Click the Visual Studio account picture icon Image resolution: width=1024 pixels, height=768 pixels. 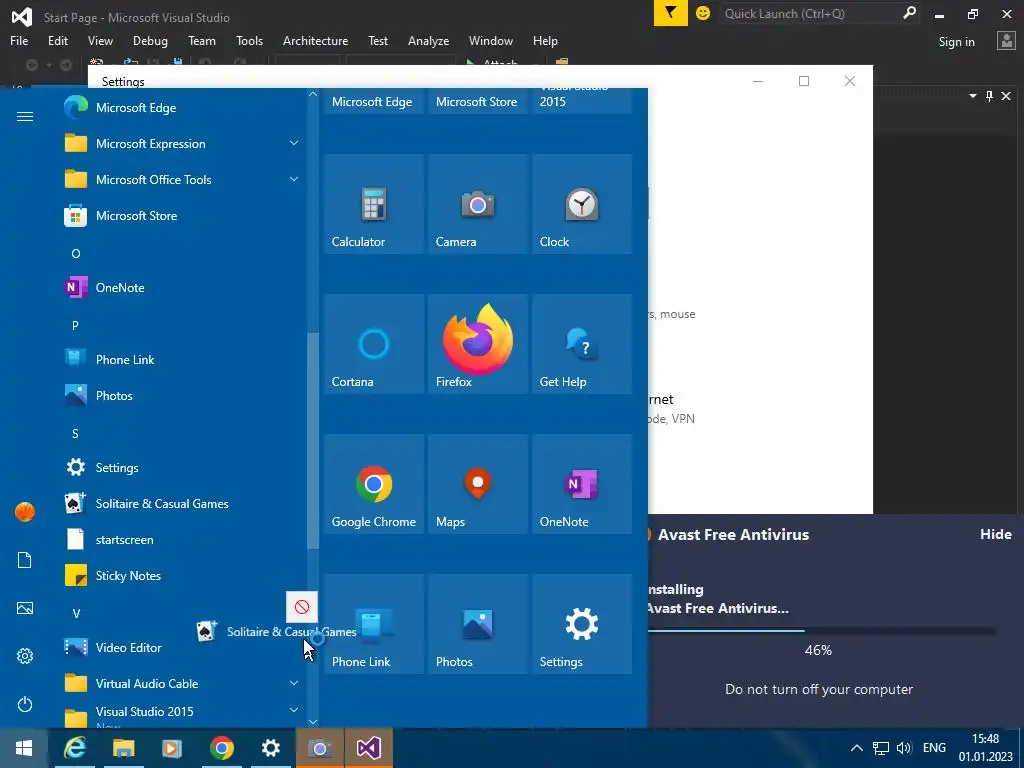(1006, 41)
